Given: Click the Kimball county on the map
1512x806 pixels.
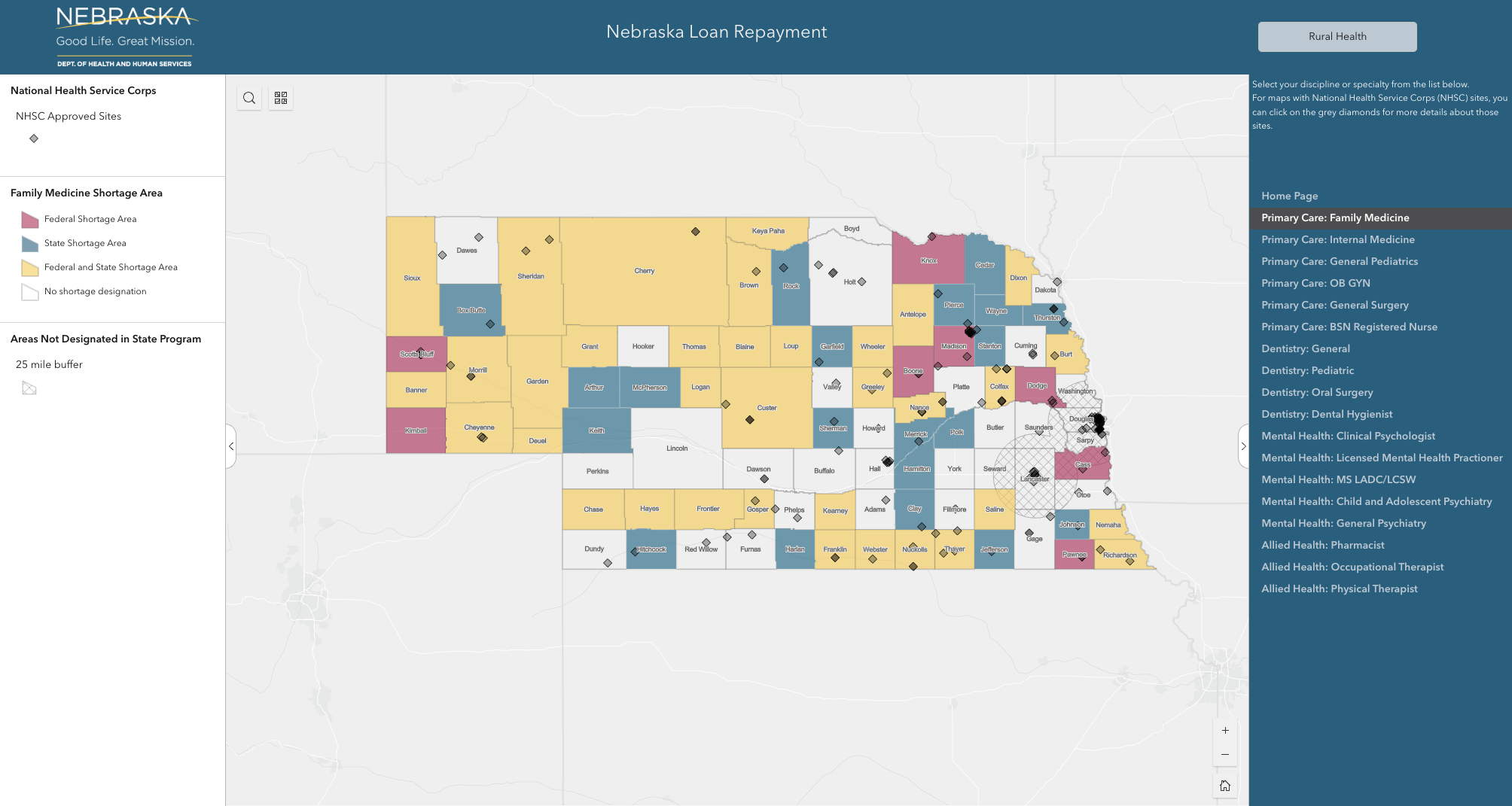Looking at the screenshot, I should (x=416, y=430).
